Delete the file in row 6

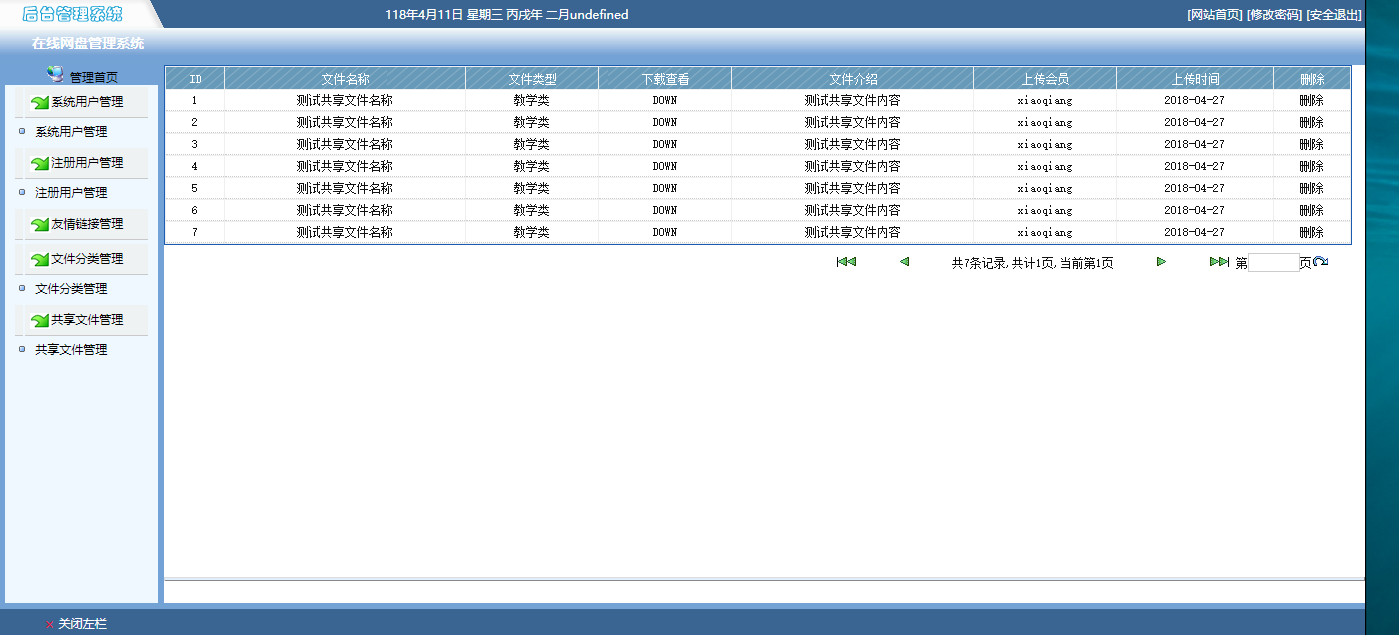1311,211
